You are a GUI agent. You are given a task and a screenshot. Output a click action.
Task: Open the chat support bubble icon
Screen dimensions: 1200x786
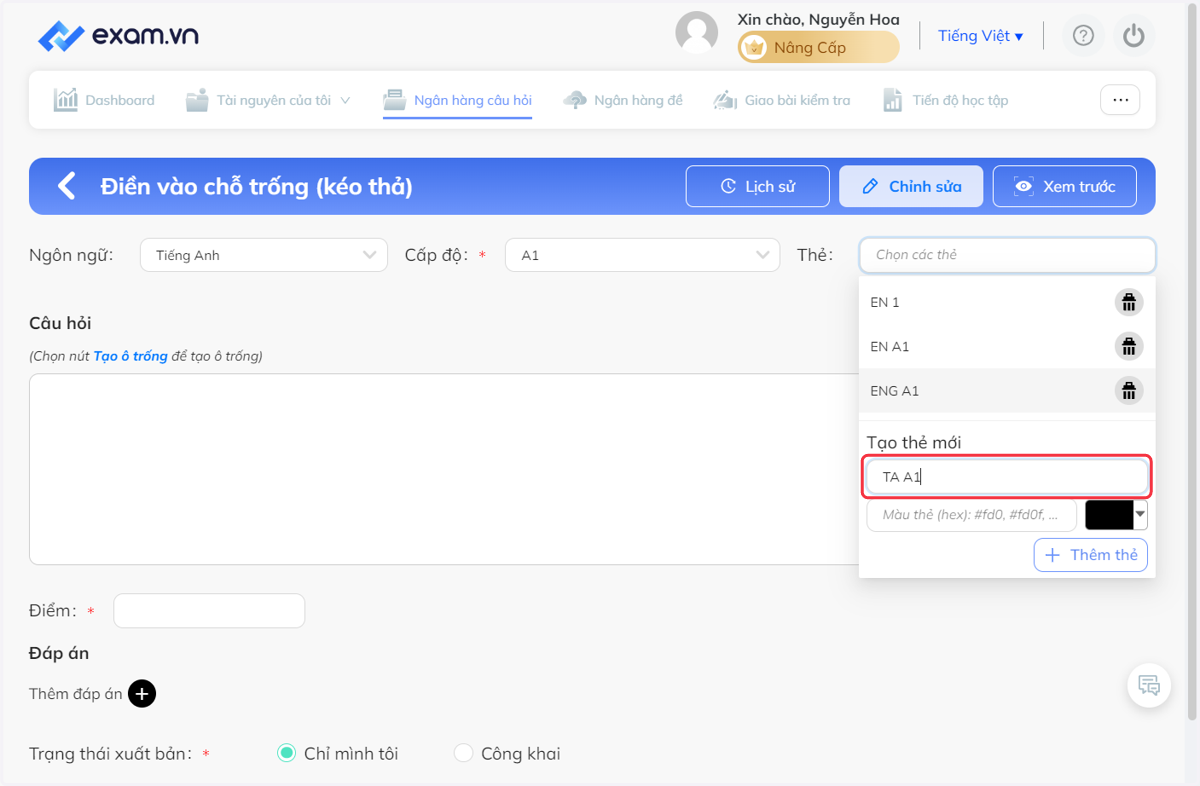click(1149, 686)
